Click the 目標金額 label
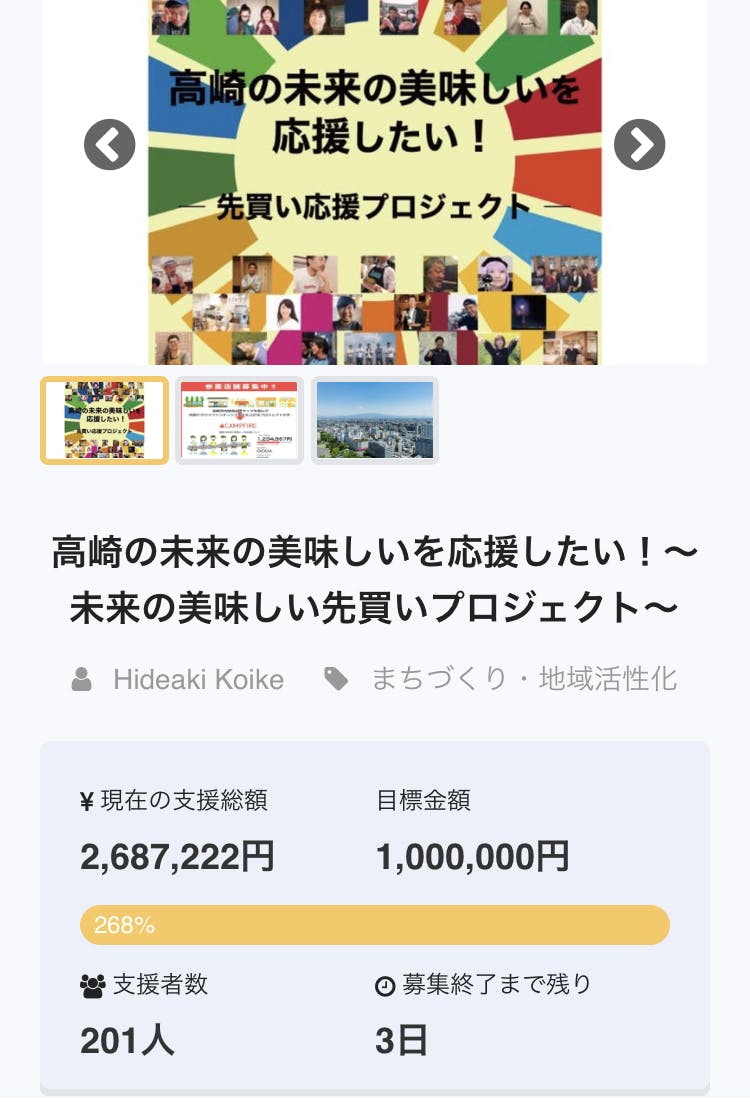The height and width of the screenshot is (1106, 750). click(x=423, y=800)
